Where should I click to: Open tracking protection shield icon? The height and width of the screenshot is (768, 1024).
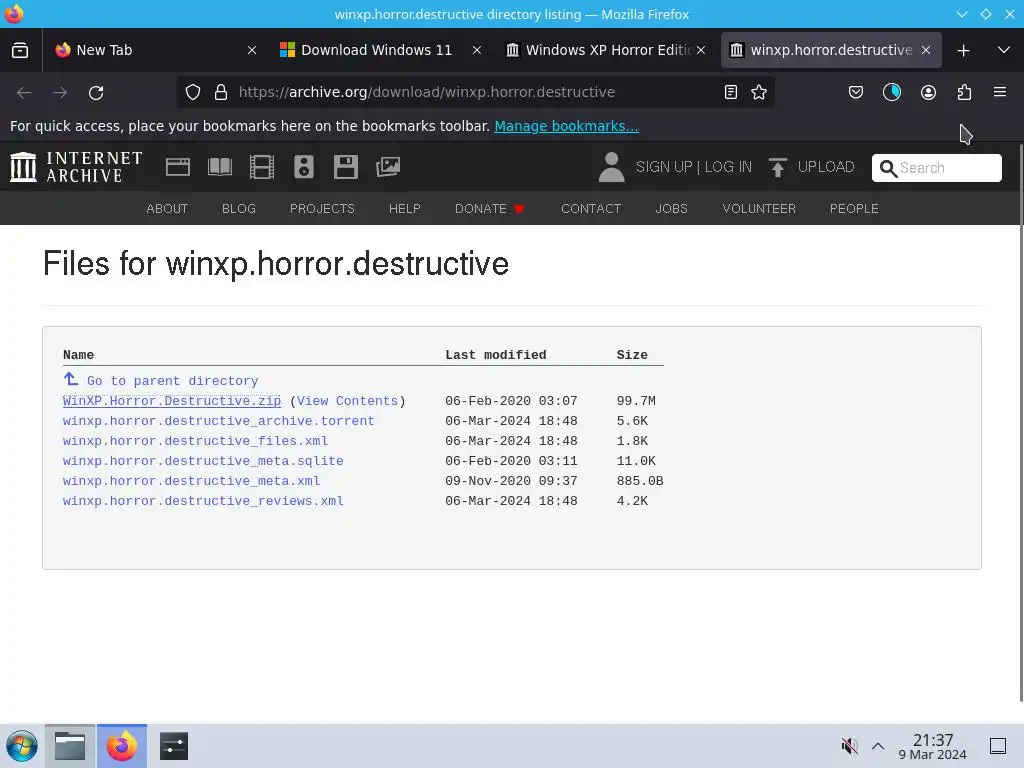point(193,92)
